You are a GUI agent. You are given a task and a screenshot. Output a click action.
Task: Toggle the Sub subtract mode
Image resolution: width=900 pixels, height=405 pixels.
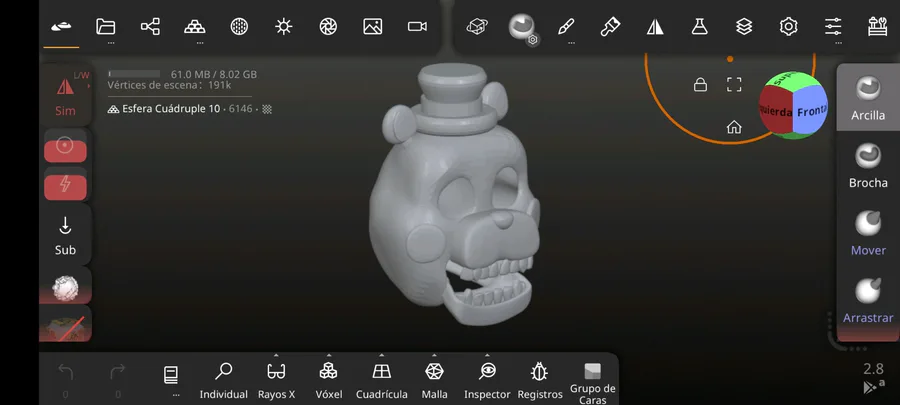(65, 235)
